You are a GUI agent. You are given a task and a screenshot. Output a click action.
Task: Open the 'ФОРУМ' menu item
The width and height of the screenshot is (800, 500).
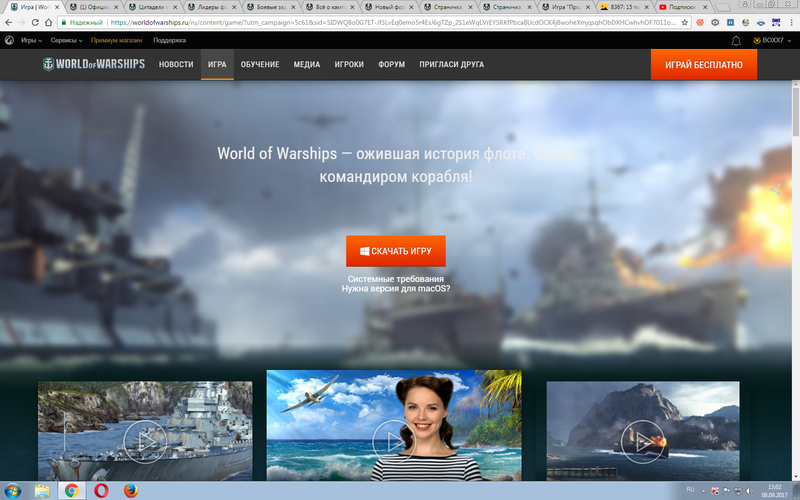point(391,64)
